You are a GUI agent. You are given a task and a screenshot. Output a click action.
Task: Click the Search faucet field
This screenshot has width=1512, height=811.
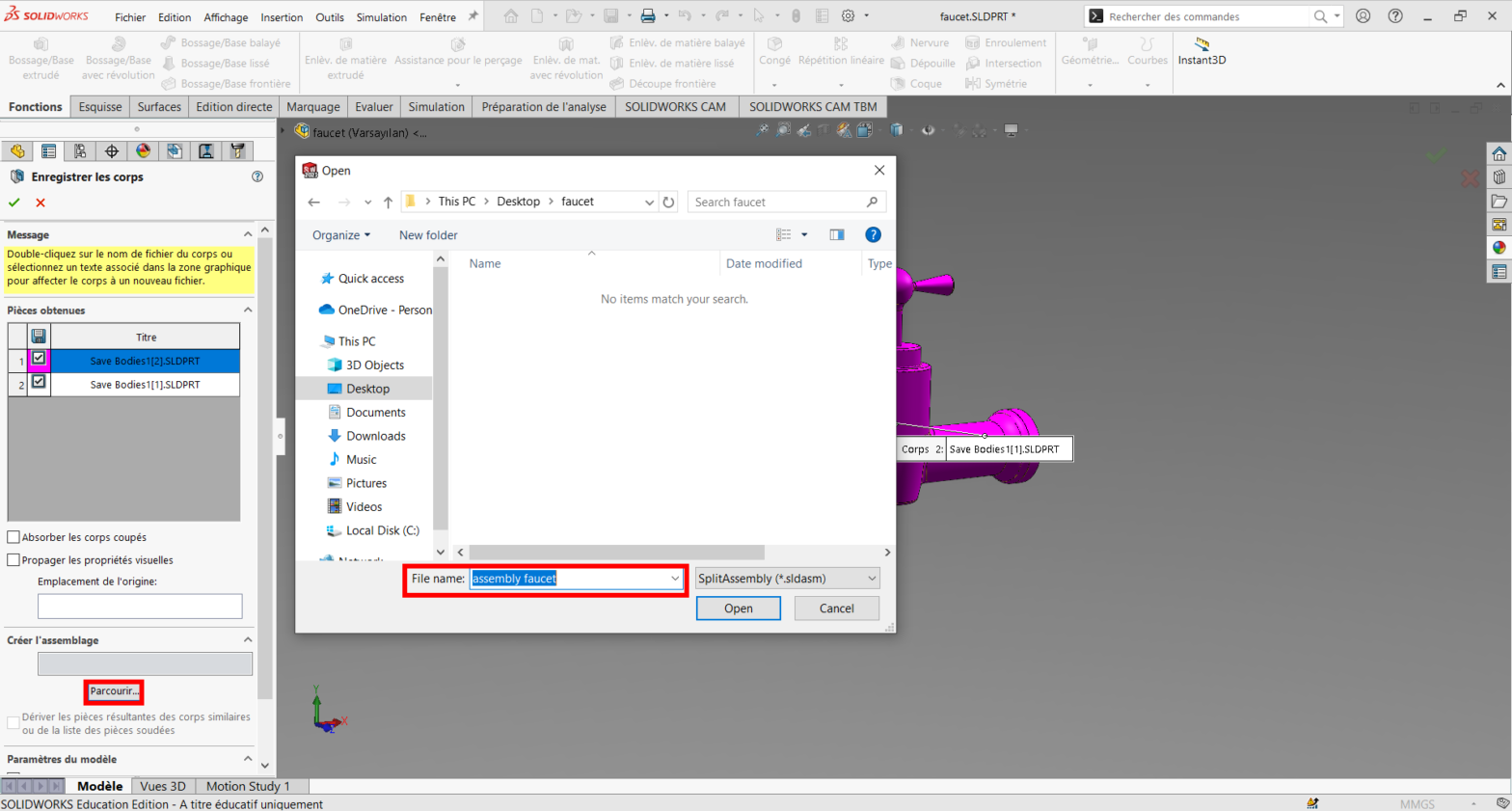pos(786,202)
